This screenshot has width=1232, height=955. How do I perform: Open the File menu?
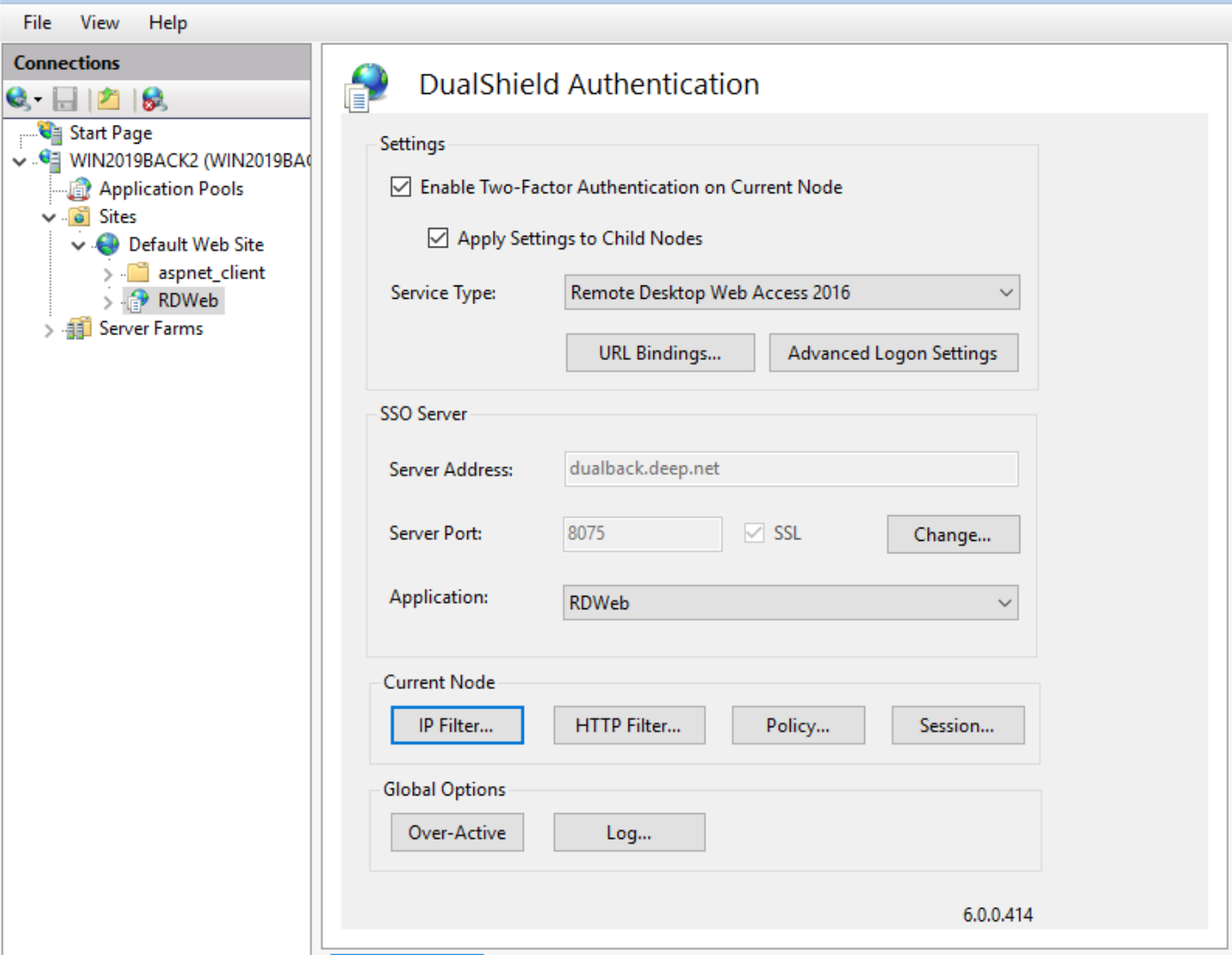37,23
